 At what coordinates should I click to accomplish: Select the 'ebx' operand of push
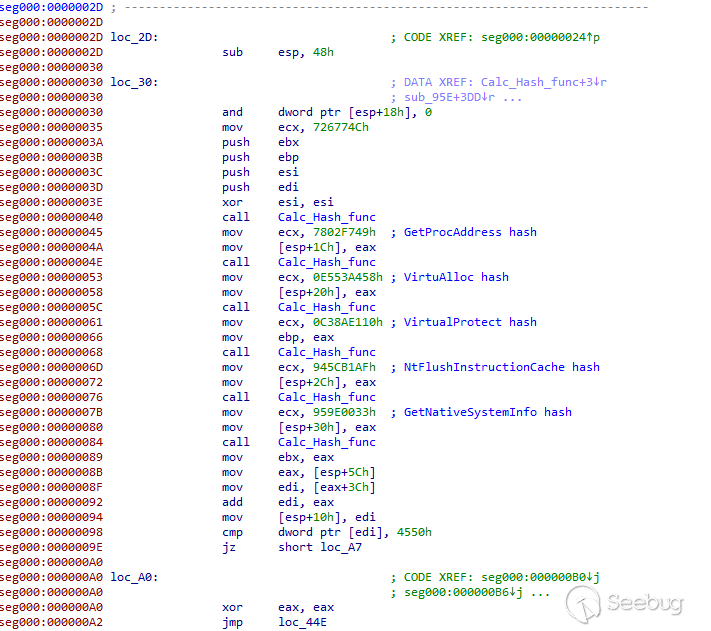(x=288, y=142)
